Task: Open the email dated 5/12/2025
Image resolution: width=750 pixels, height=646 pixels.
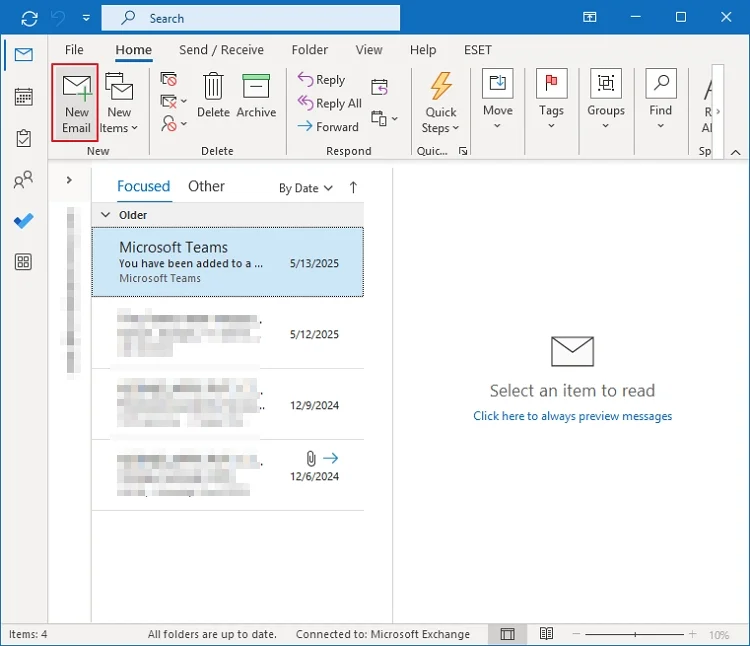Action: coord(228,333)
